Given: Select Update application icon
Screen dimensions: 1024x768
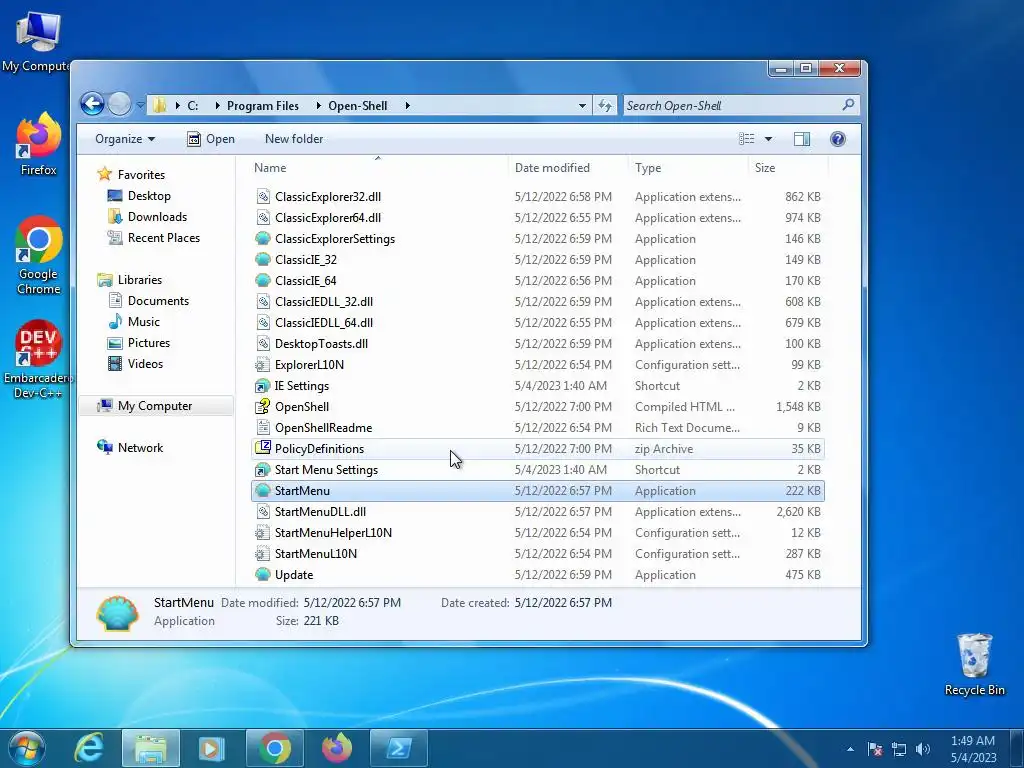Looking at the screenshot, I should 263,575.
